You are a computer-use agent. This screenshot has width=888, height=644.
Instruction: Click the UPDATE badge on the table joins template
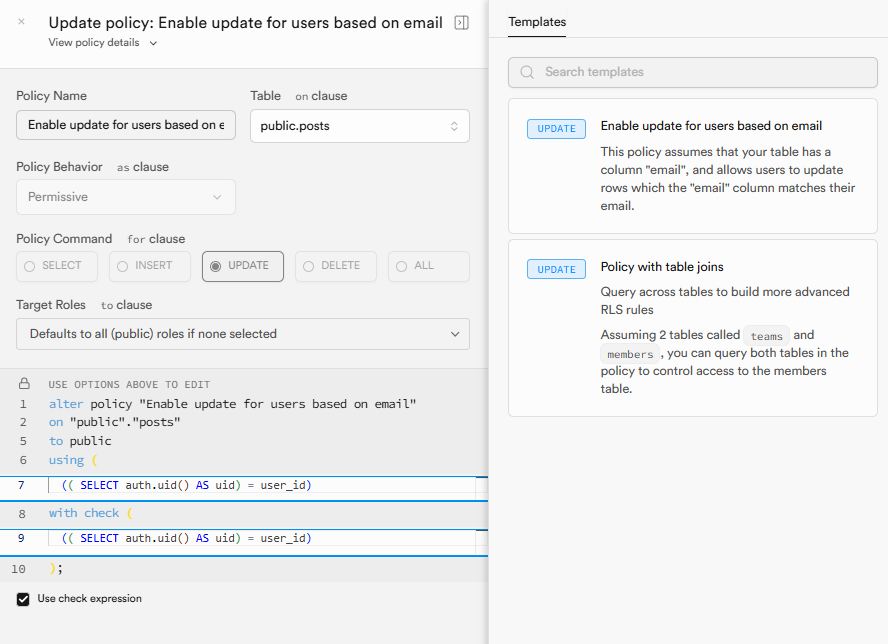pos(556,269)
